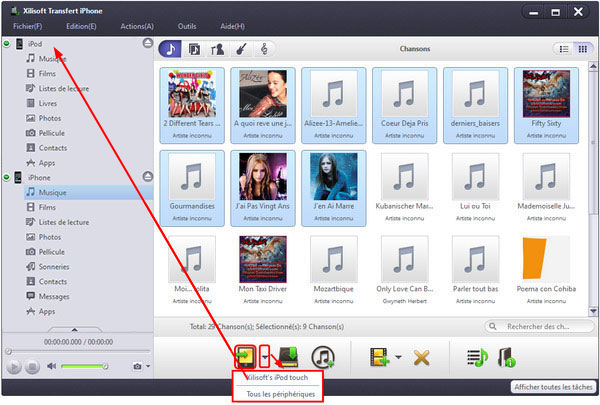Open the add files dropdown arrow

[x=398, y=357]
